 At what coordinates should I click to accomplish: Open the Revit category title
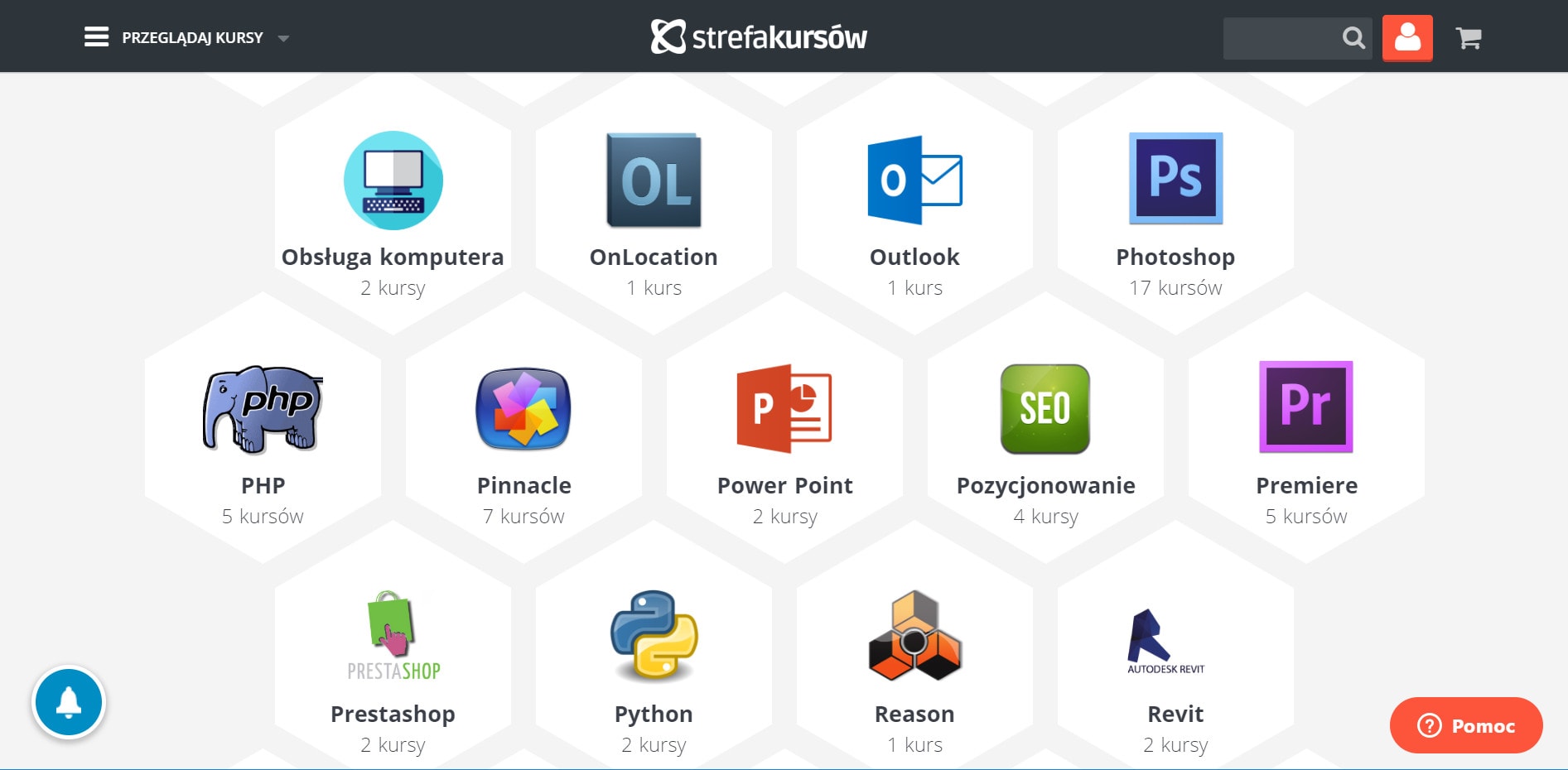click(x=1175, y=715)
